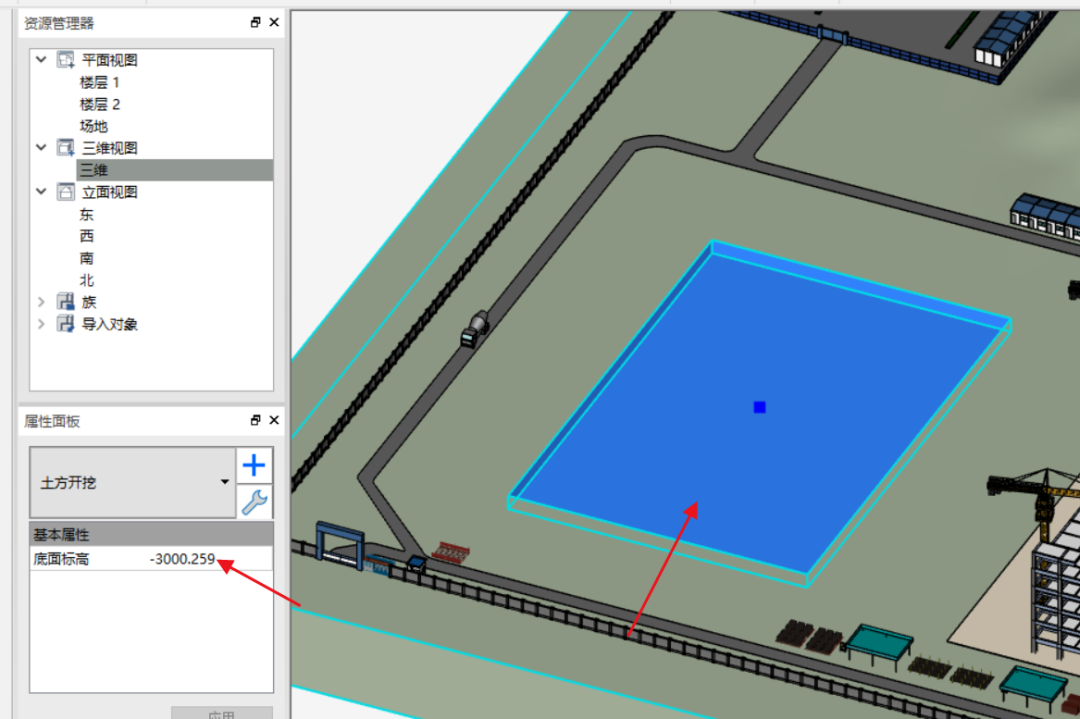
Task: Undock the 属性面板 panel via float icon
Action: tap(257, 420)
